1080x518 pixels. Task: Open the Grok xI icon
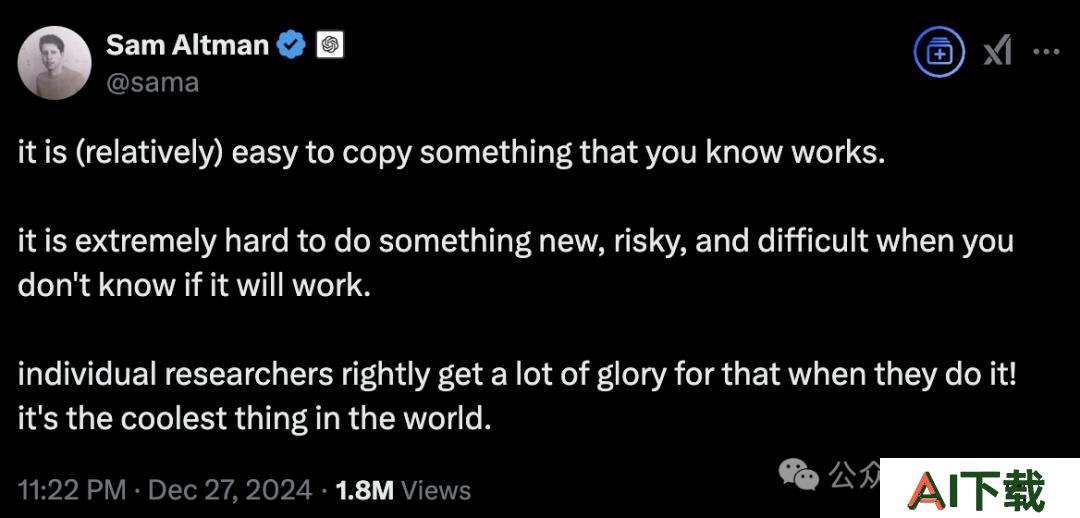997,52
